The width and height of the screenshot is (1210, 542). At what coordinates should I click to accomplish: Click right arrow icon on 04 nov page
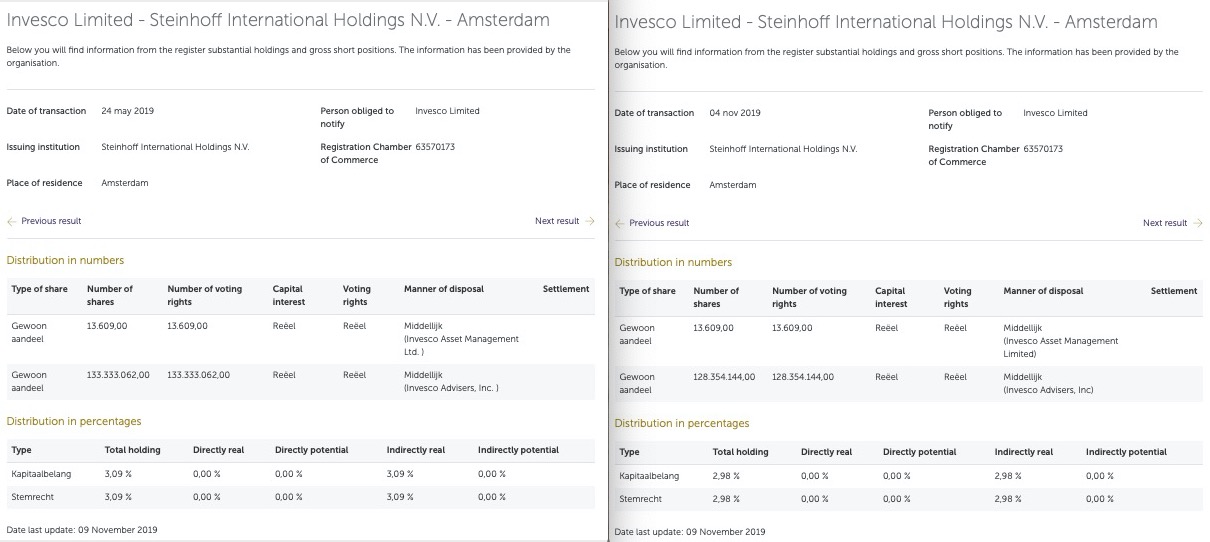1198,223
